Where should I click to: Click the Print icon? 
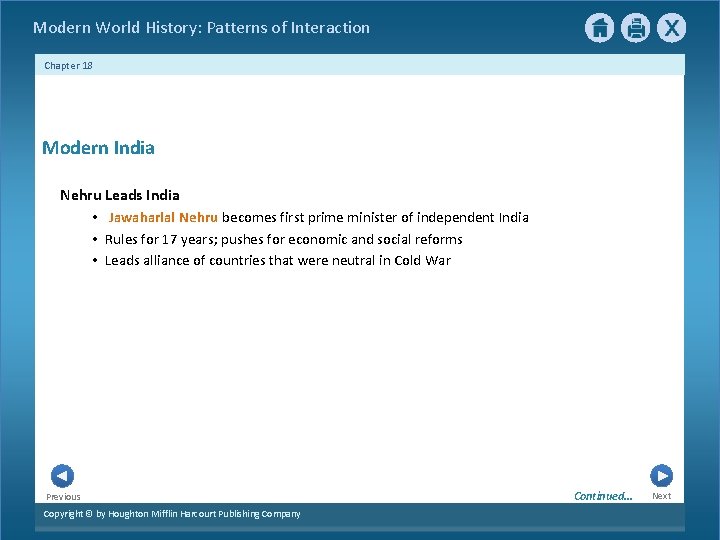(x=636, y=28)
